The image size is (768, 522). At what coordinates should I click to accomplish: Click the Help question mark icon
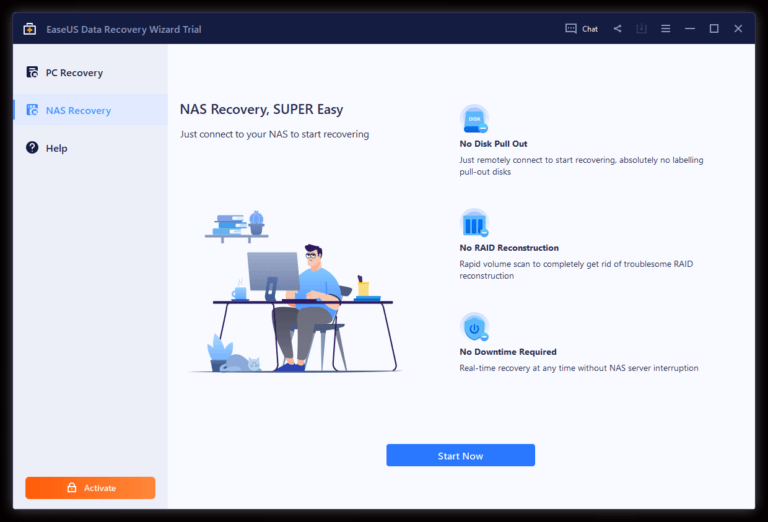[x=32, y=147]
